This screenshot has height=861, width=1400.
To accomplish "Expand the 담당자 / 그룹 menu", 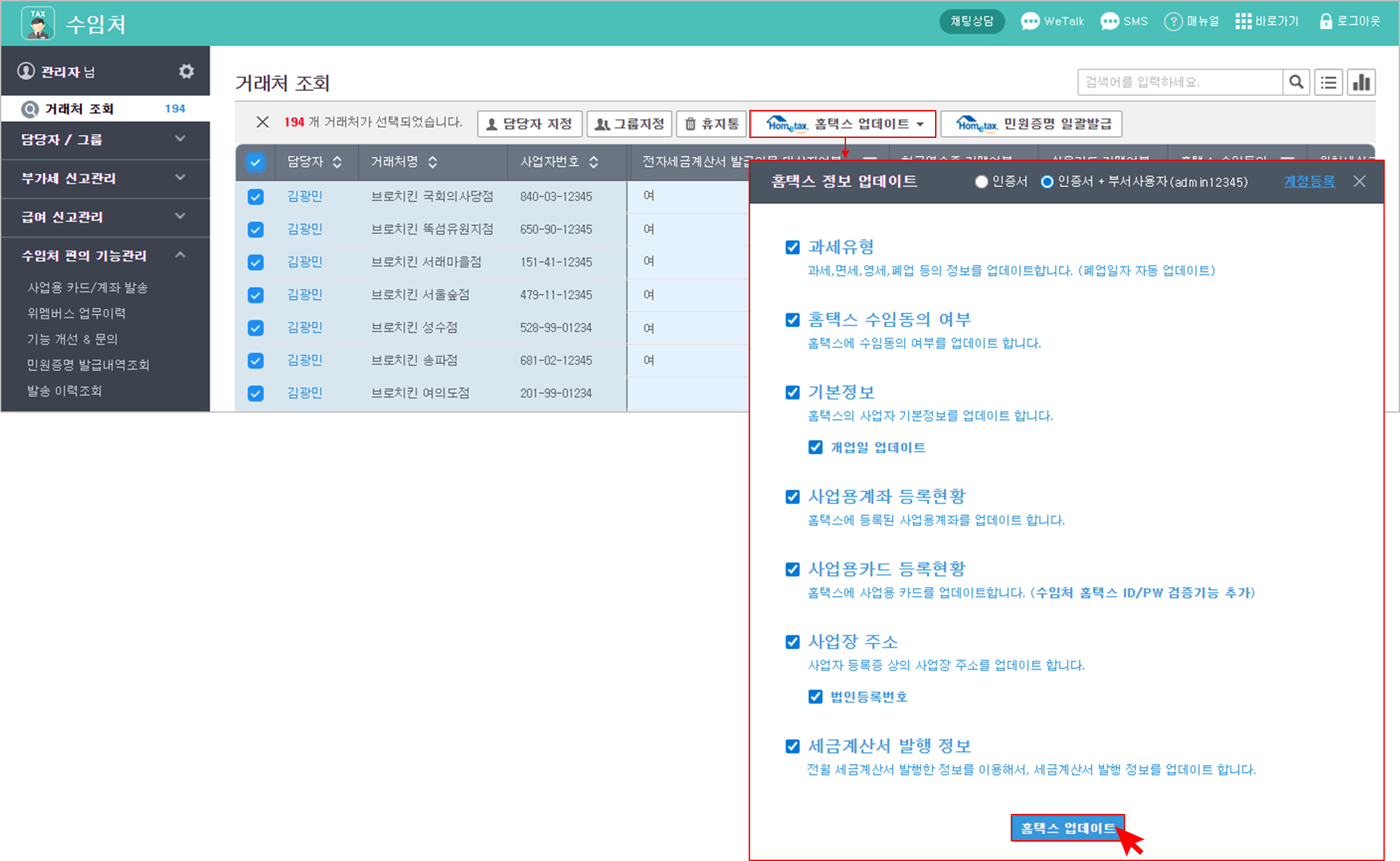I will click(x=106, y=140).
